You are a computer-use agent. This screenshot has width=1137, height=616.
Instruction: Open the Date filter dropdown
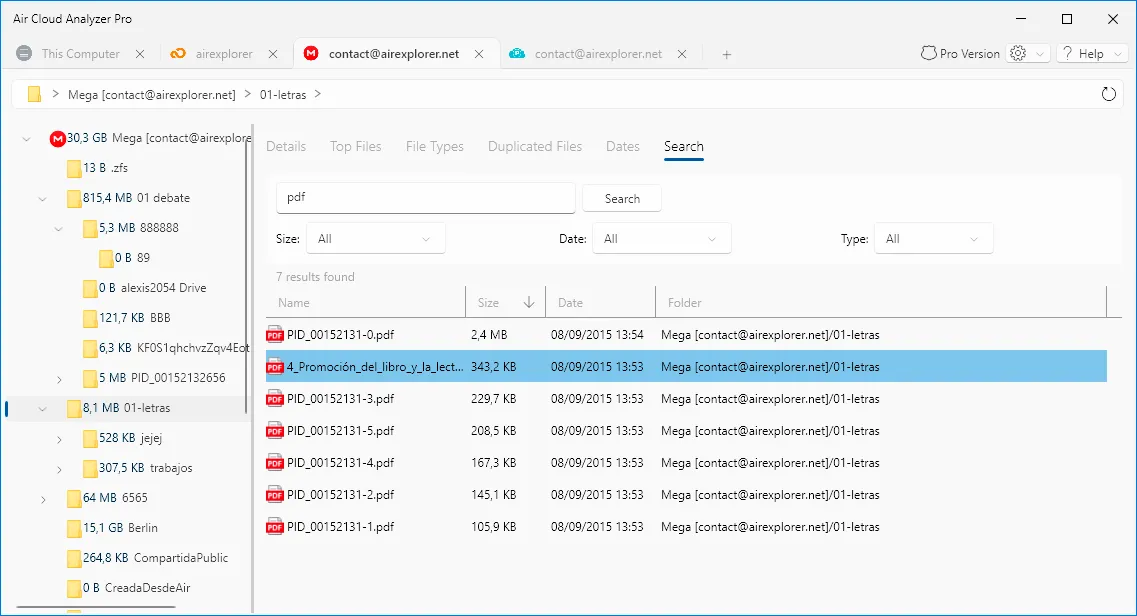[x=661, y=238]
